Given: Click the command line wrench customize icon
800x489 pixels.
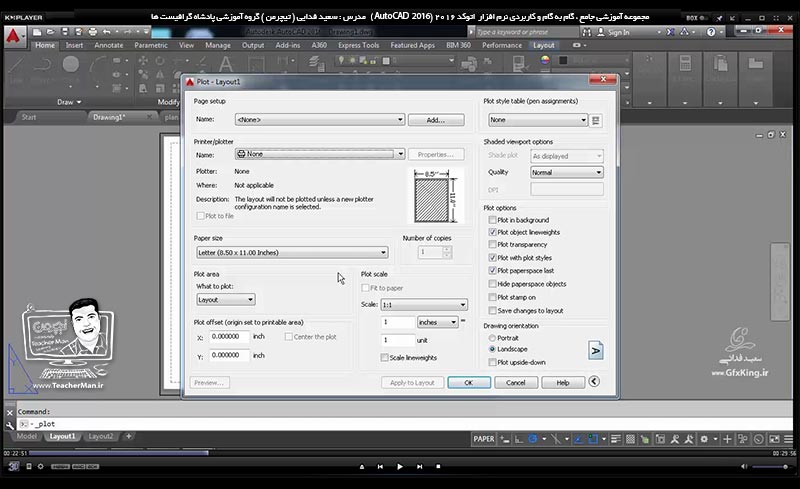Looking at the screenshot, I should pos(10,424).
